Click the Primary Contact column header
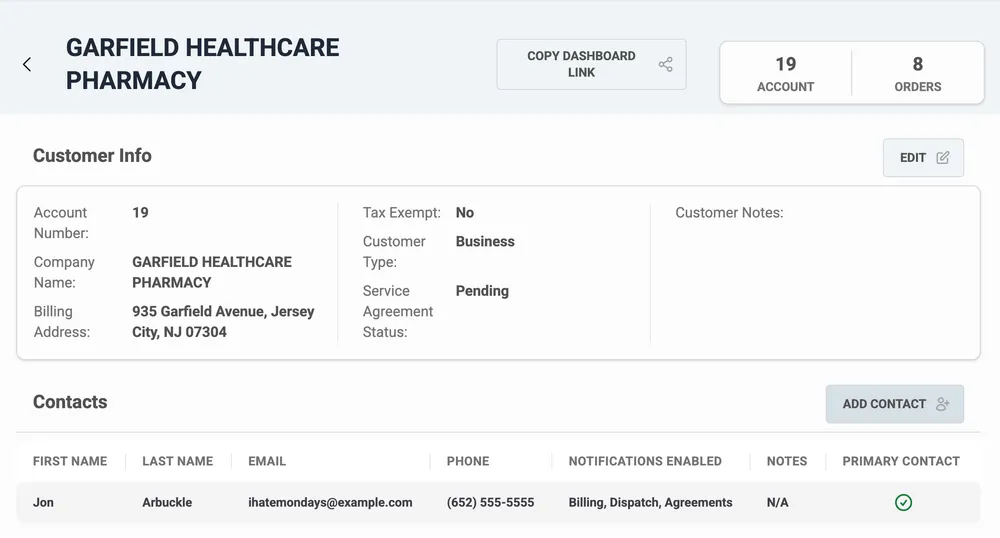Screen dimensions: 1000x538 [900, 461]
